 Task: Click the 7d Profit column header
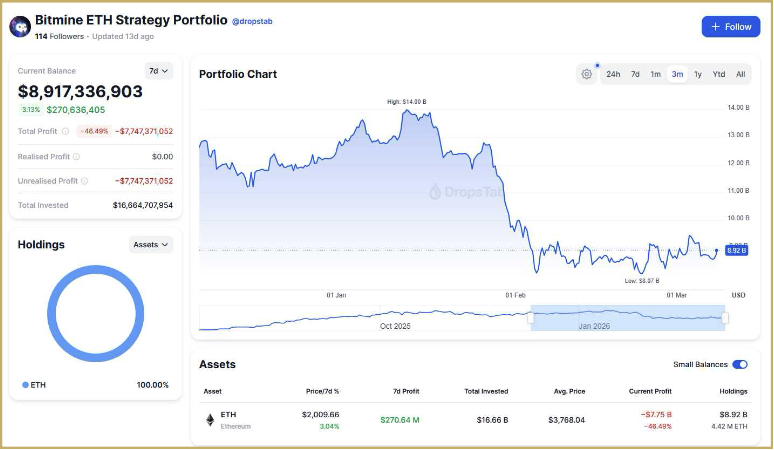click(x=406, y=391)
